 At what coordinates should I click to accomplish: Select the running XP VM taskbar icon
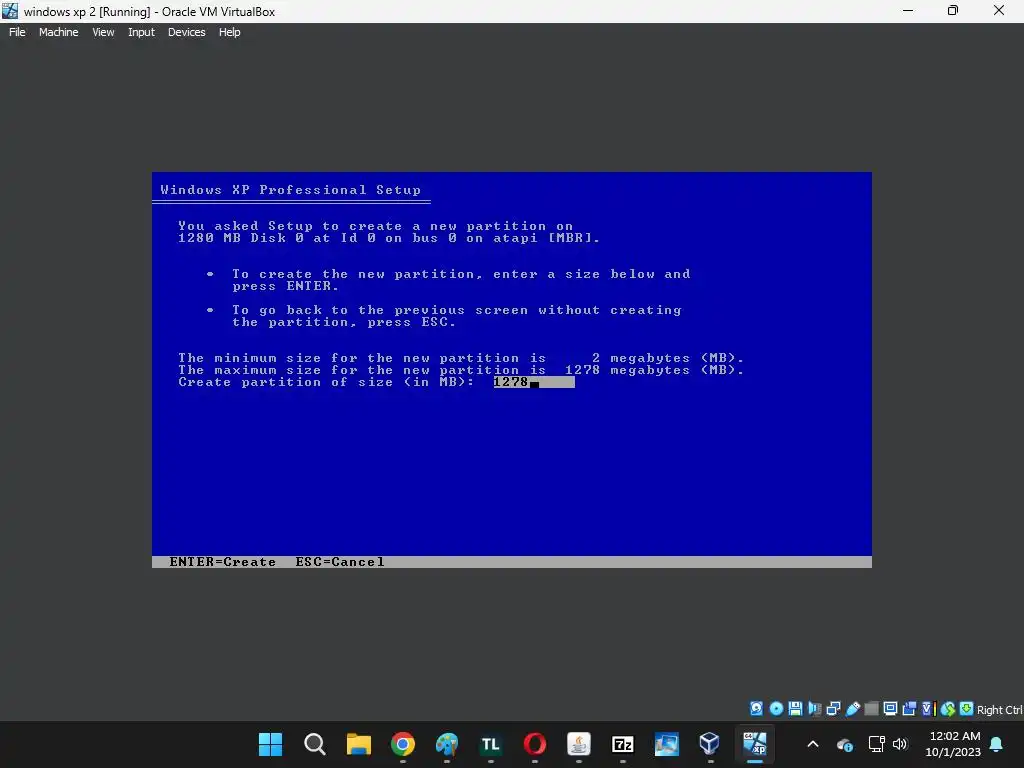pyautogui.click(x=755, y=744)
